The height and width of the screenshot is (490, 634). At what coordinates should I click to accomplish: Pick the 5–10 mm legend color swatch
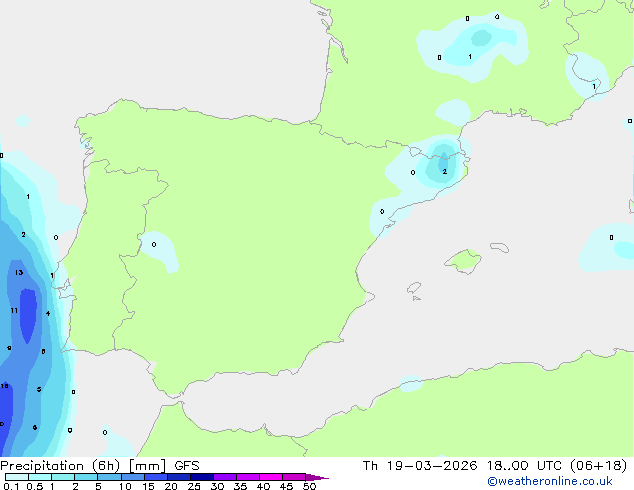click(x=109, y=477)
